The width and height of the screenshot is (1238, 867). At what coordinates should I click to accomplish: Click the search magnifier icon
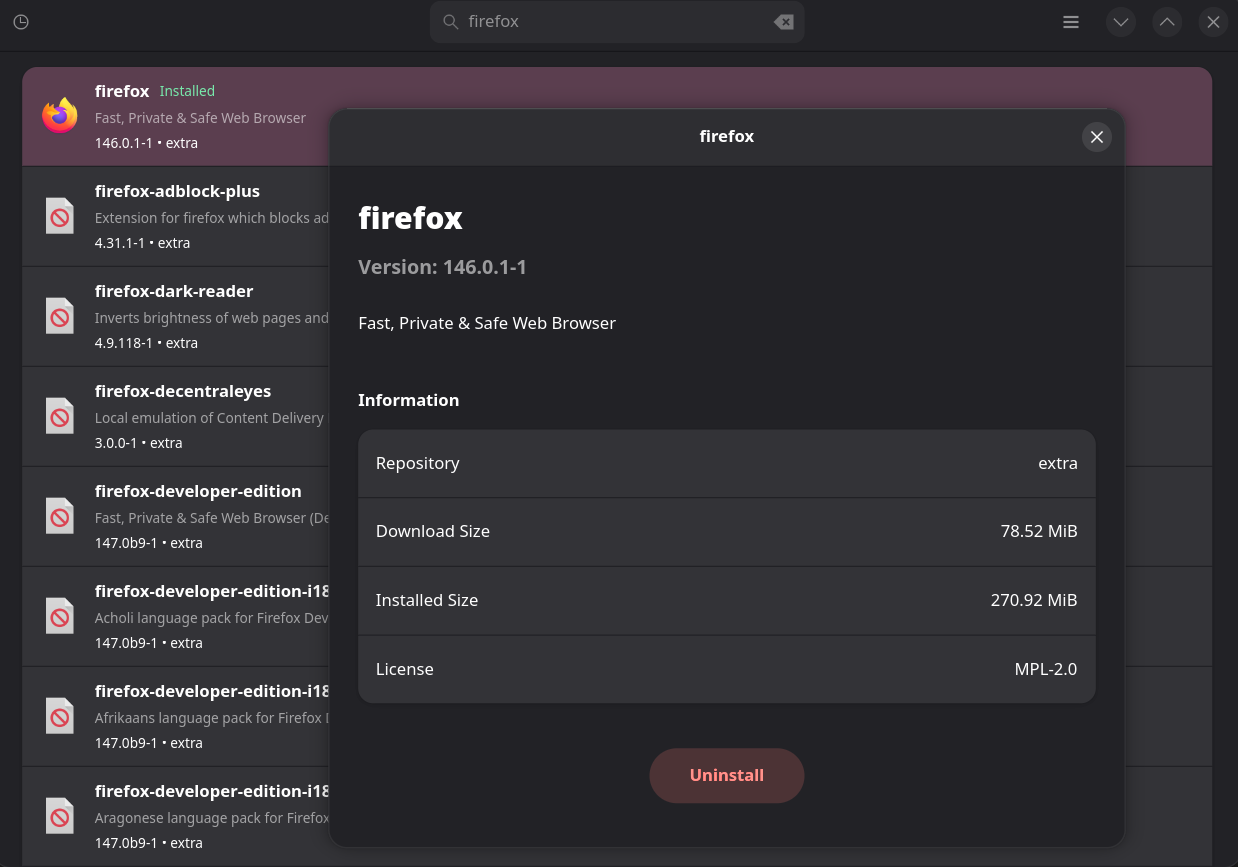pyautogui.click(x=451, y=22)
